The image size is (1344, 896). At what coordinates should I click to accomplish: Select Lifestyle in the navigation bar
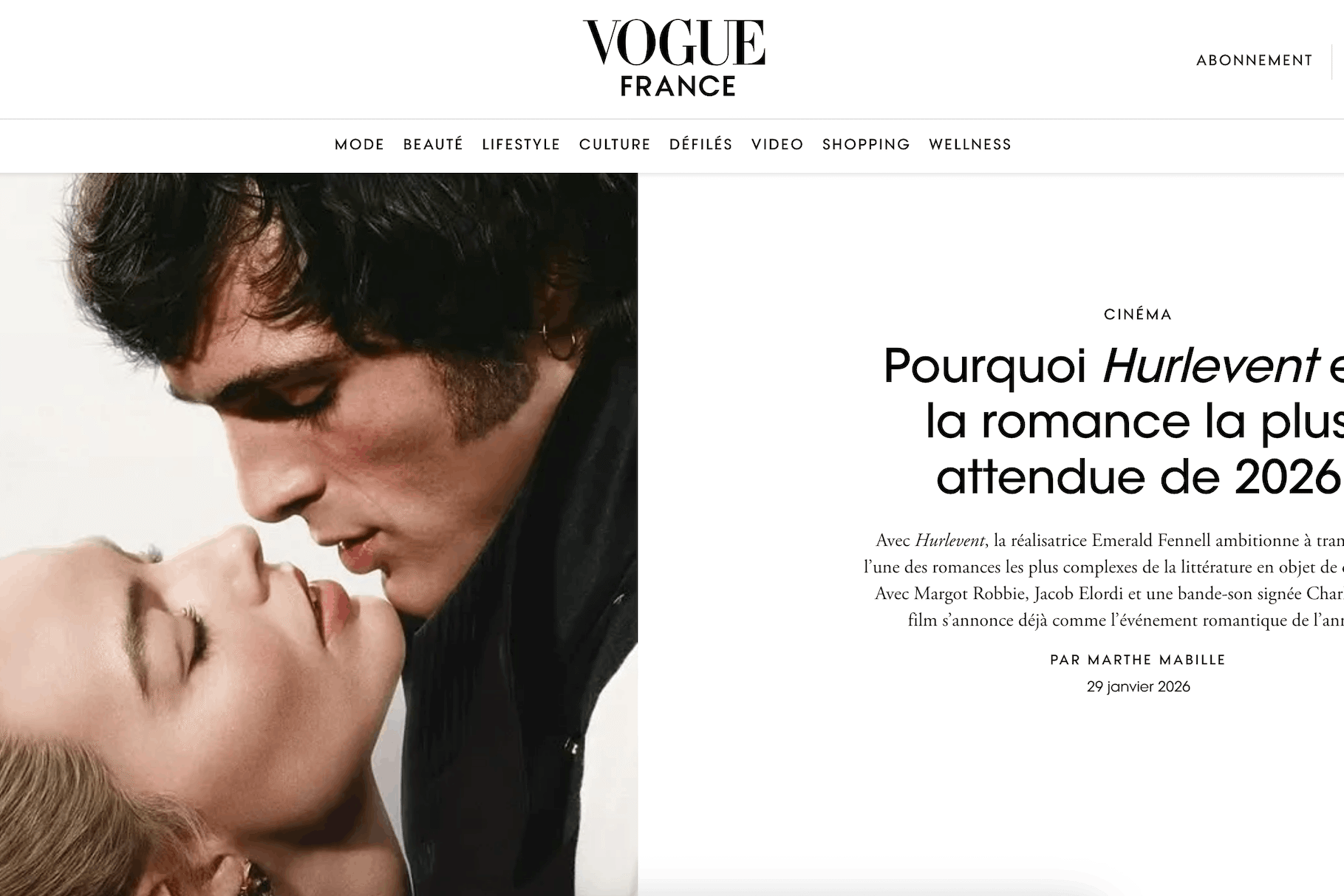click(521, 145)
